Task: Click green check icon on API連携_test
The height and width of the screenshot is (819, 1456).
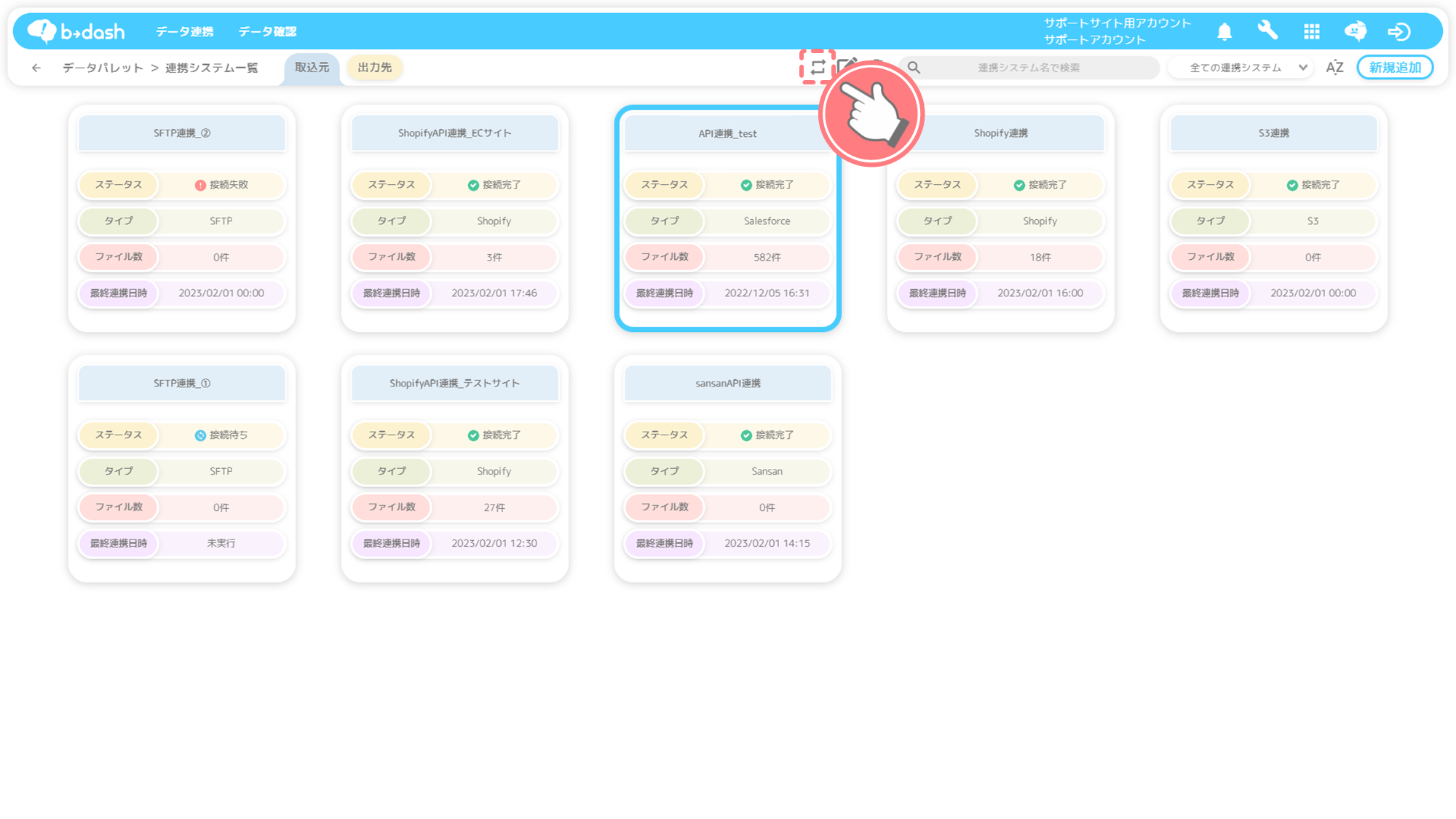Action: tap(746, 185)
